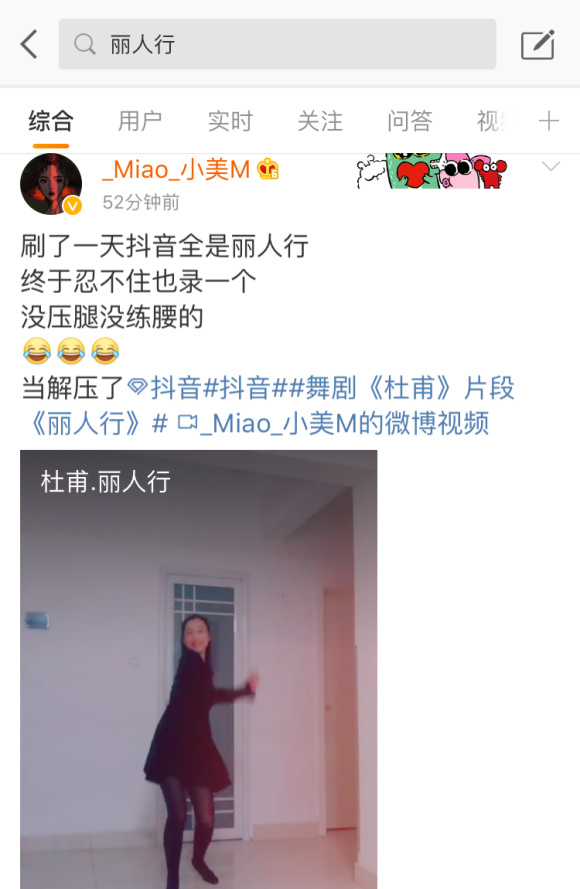Open _Miao_小美M的微博视频 link

(x=333, y=424)
